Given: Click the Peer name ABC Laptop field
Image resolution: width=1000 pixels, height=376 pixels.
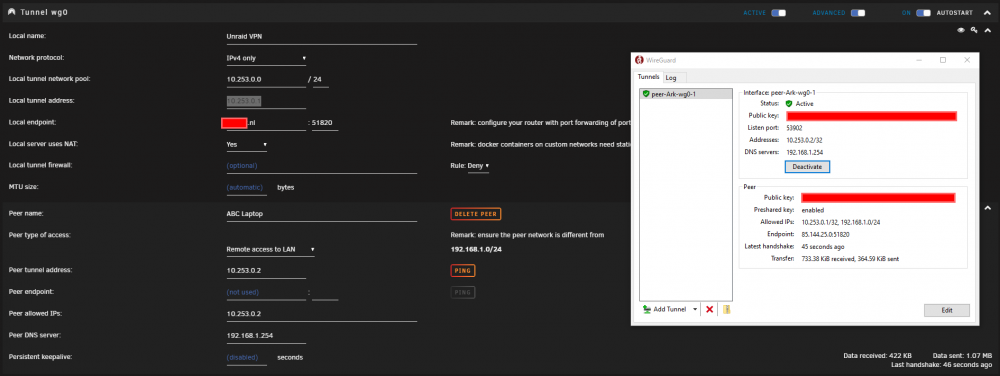Looking at the screenshot, I should point(321,214).
